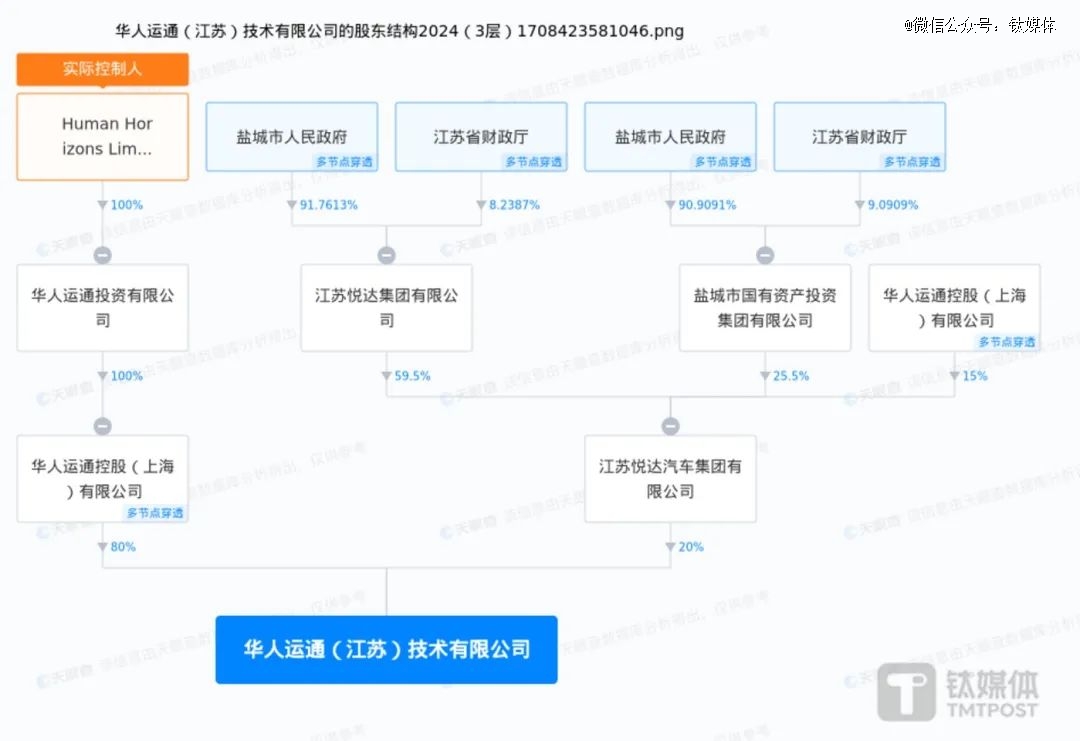Open the 盐城市国有资产投资集团有限公司 node

click(x=765, y=308)
